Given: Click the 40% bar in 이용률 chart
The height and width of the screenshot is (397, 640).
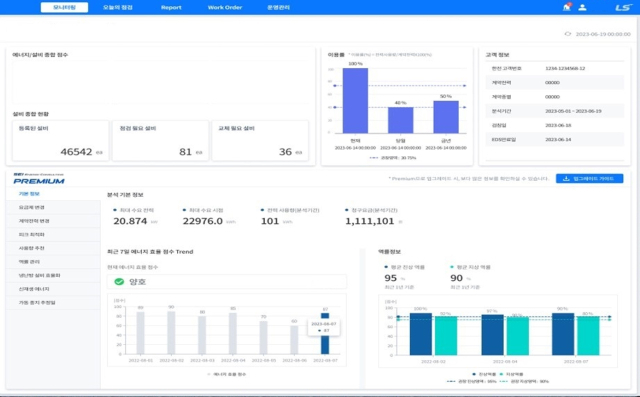Looking at the screenshot, I should click(400, 120).
